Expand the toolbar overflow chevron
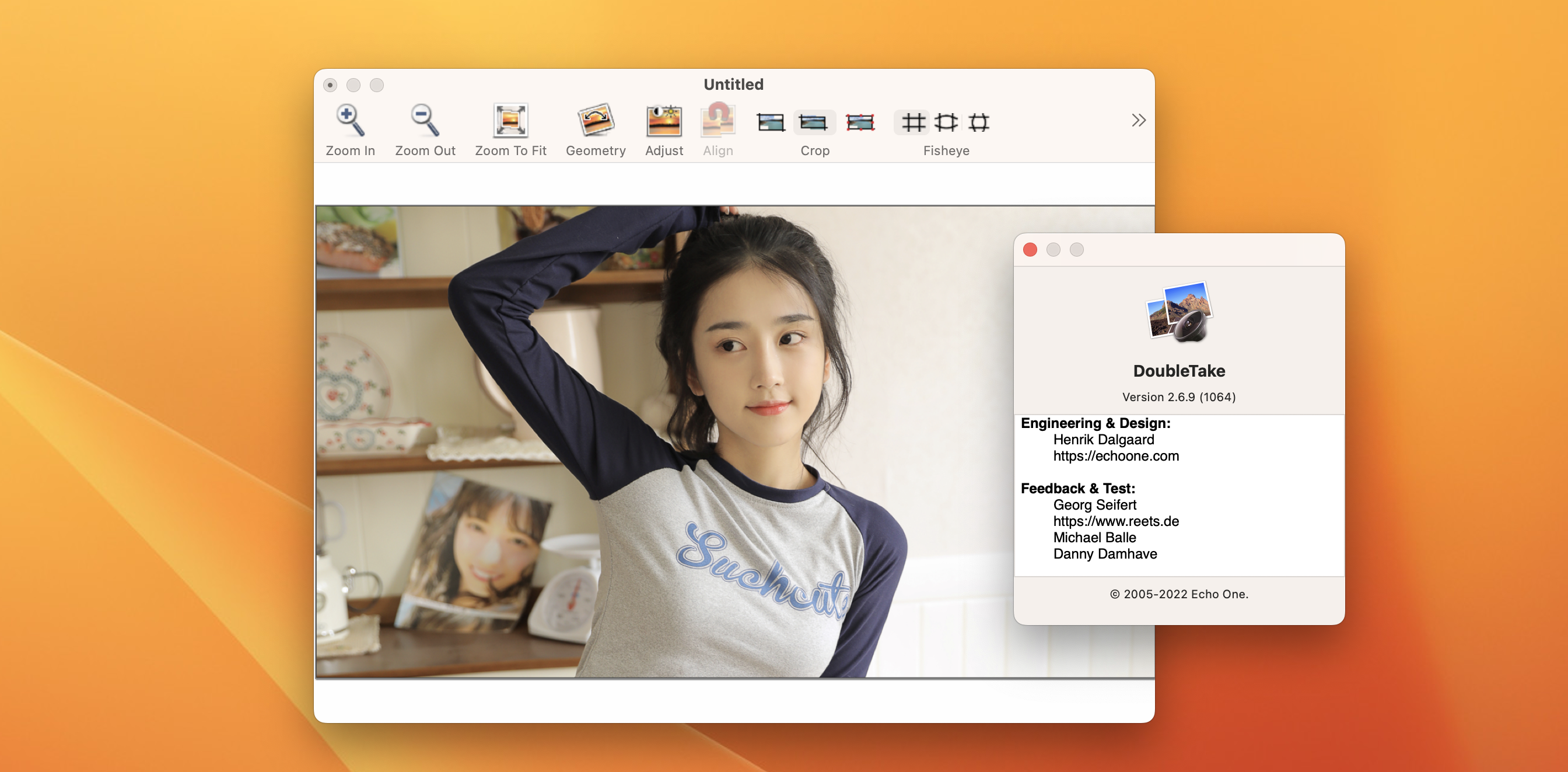Image resolution: width=1568 pixels, height=772 pixels. [1138, 121]
